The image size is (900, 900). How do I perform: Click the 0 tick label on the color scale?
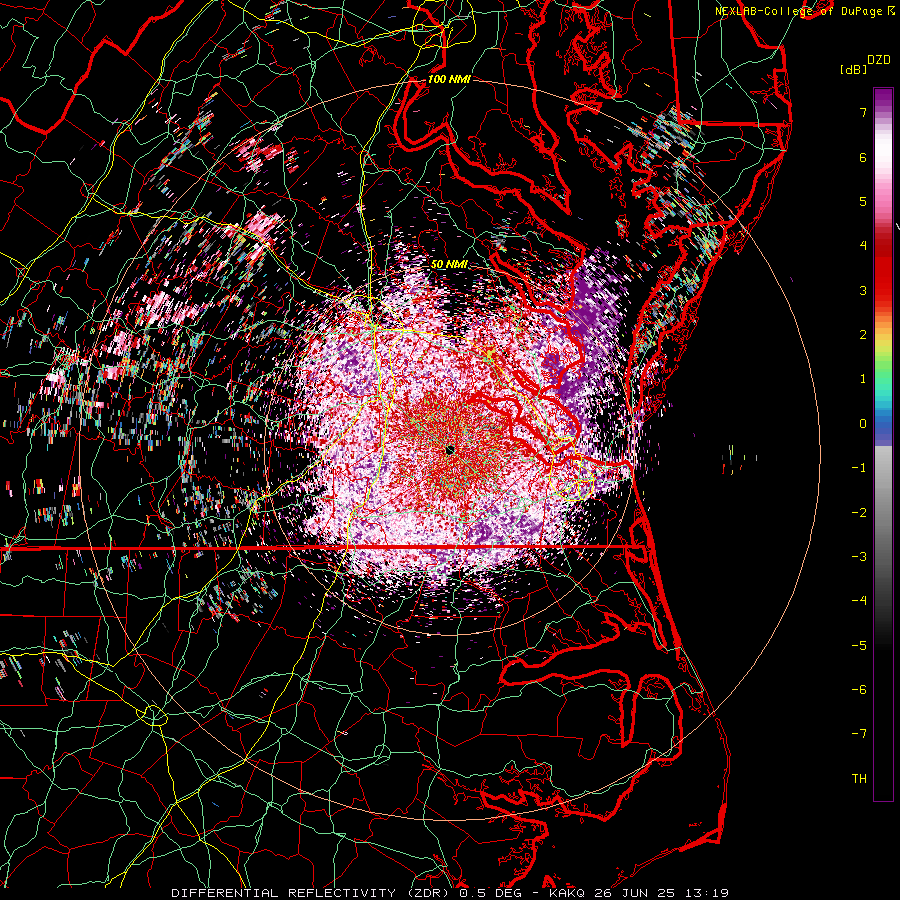tap(863, 424)
